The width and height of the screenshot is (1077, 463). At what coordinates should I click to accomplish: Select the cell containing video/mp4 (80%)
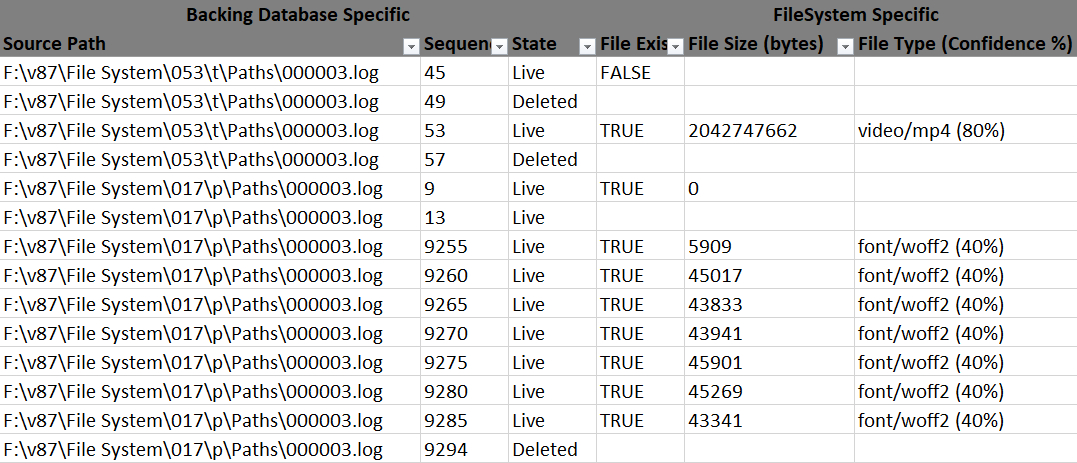point(966,131)
